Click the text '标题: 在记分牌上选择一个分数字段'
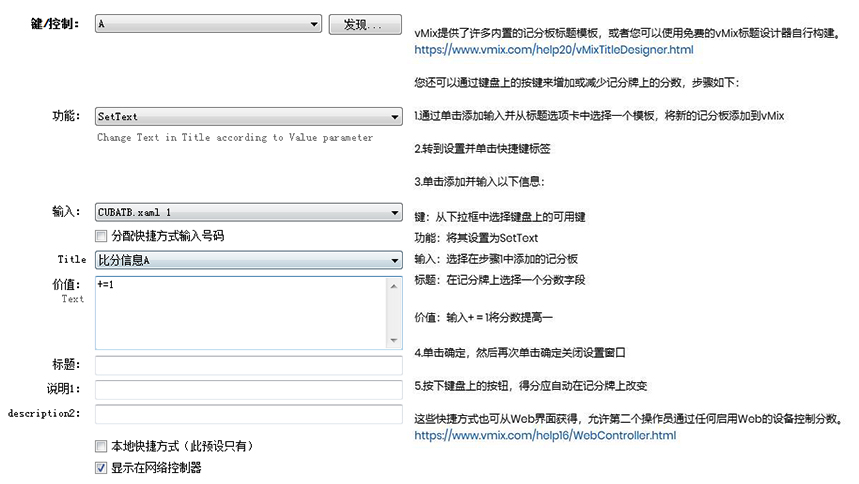Image resolution: width=859 pixels, height=484 pixels. (500, 280)
